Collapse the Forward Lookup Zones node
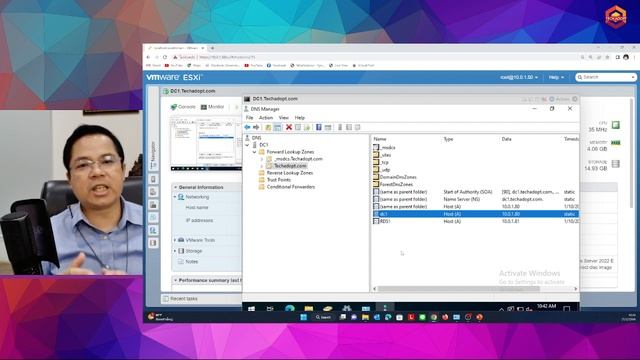This screenshot has width=640, height=360. [x=254, y=152]
